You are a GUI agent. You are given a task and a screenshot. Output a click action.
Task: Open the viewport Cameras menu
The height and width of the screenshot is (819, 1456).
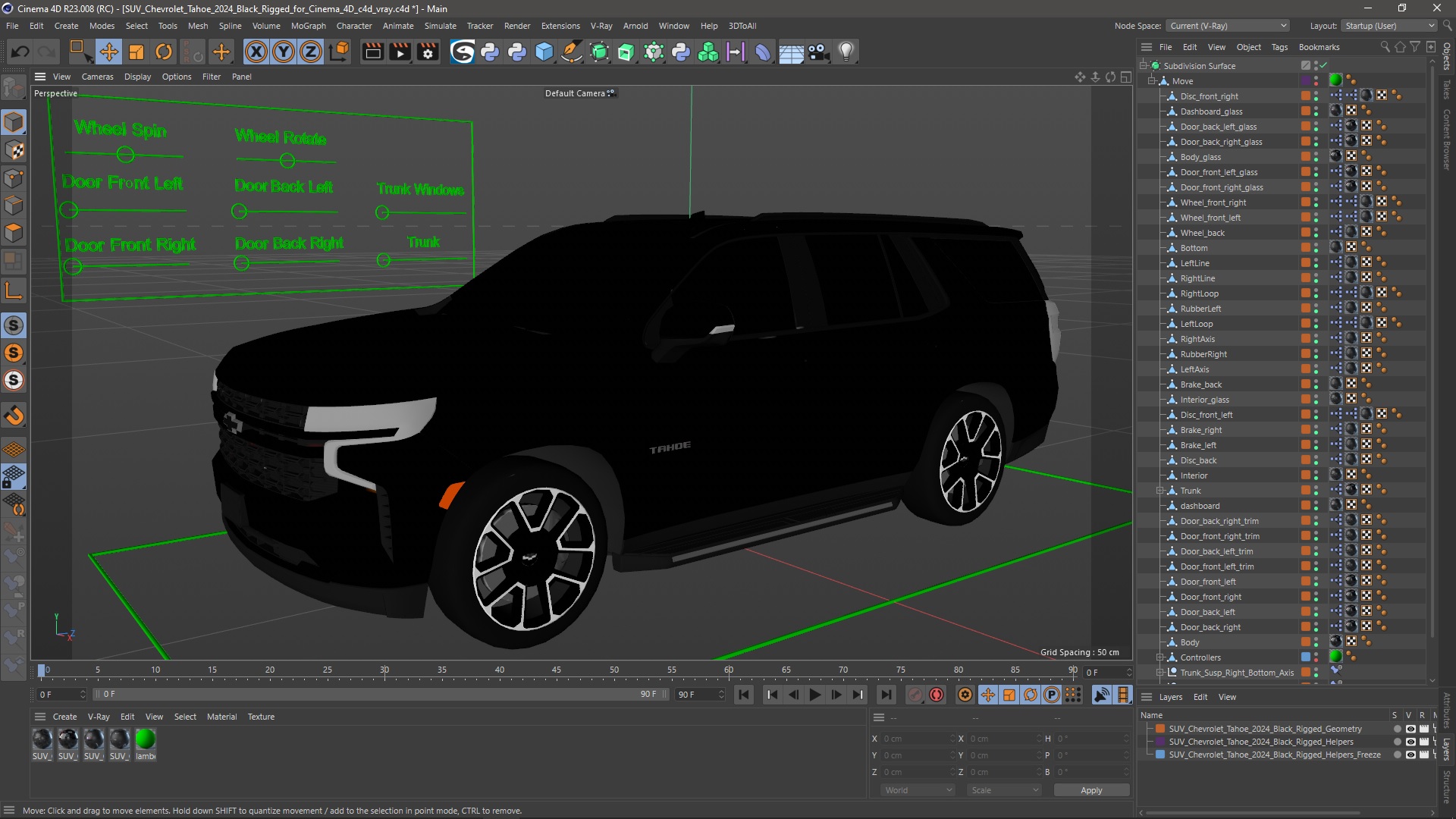[x=97, y=77]
